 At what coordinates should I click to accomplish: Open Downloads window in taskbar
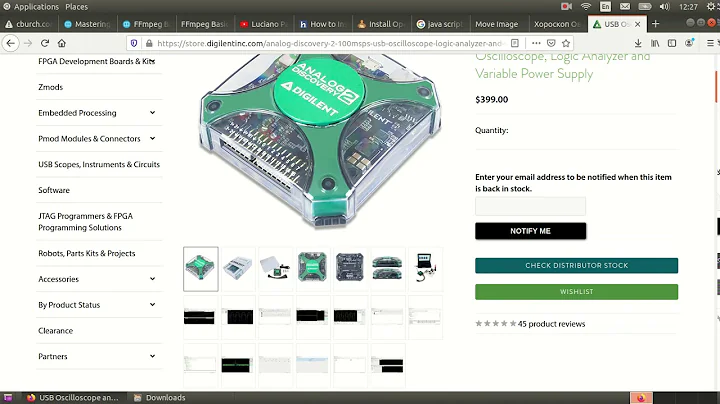pos(159,398)
